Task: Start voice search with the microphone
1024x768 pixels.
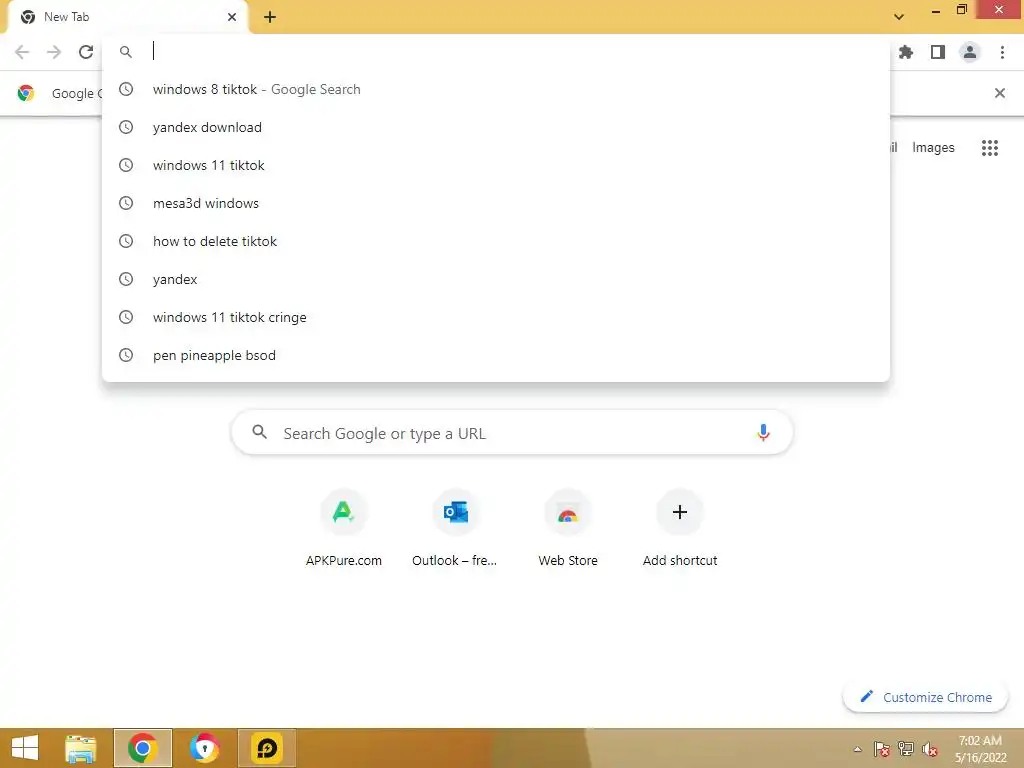Action: click(763, 432)
